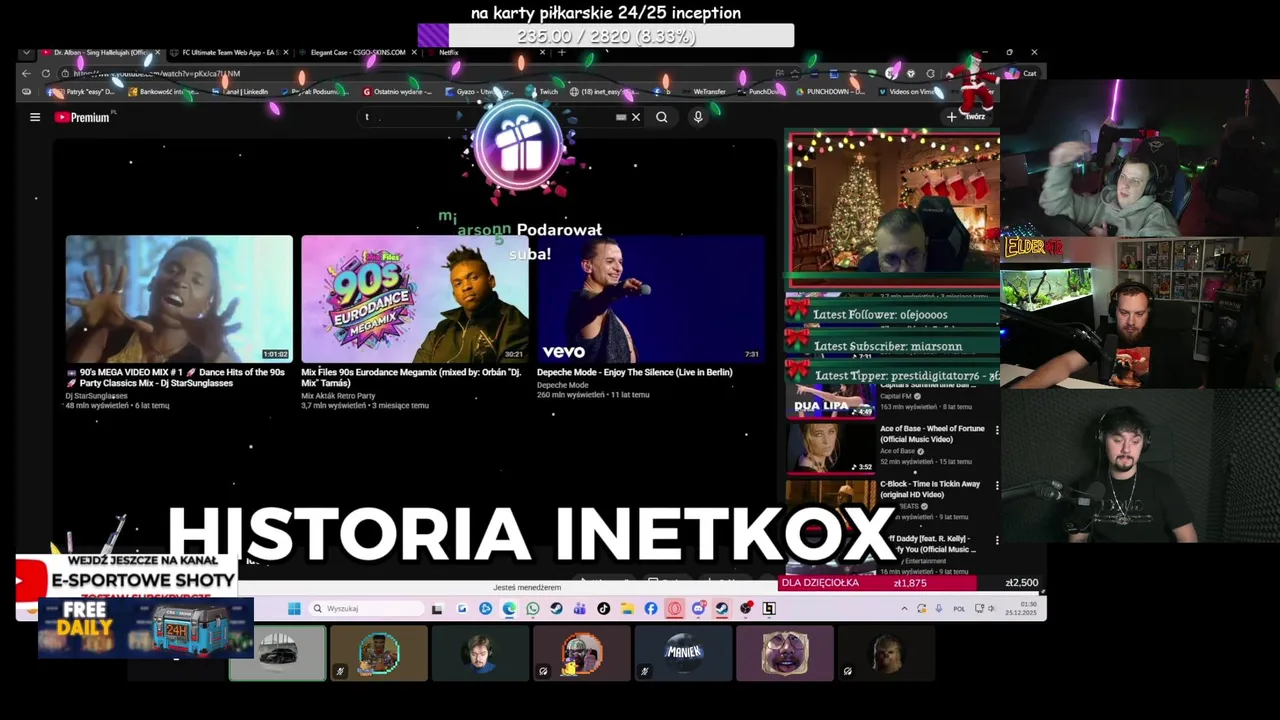
Task: Clear the YouTube search field text
Action: tap(636, 117)
